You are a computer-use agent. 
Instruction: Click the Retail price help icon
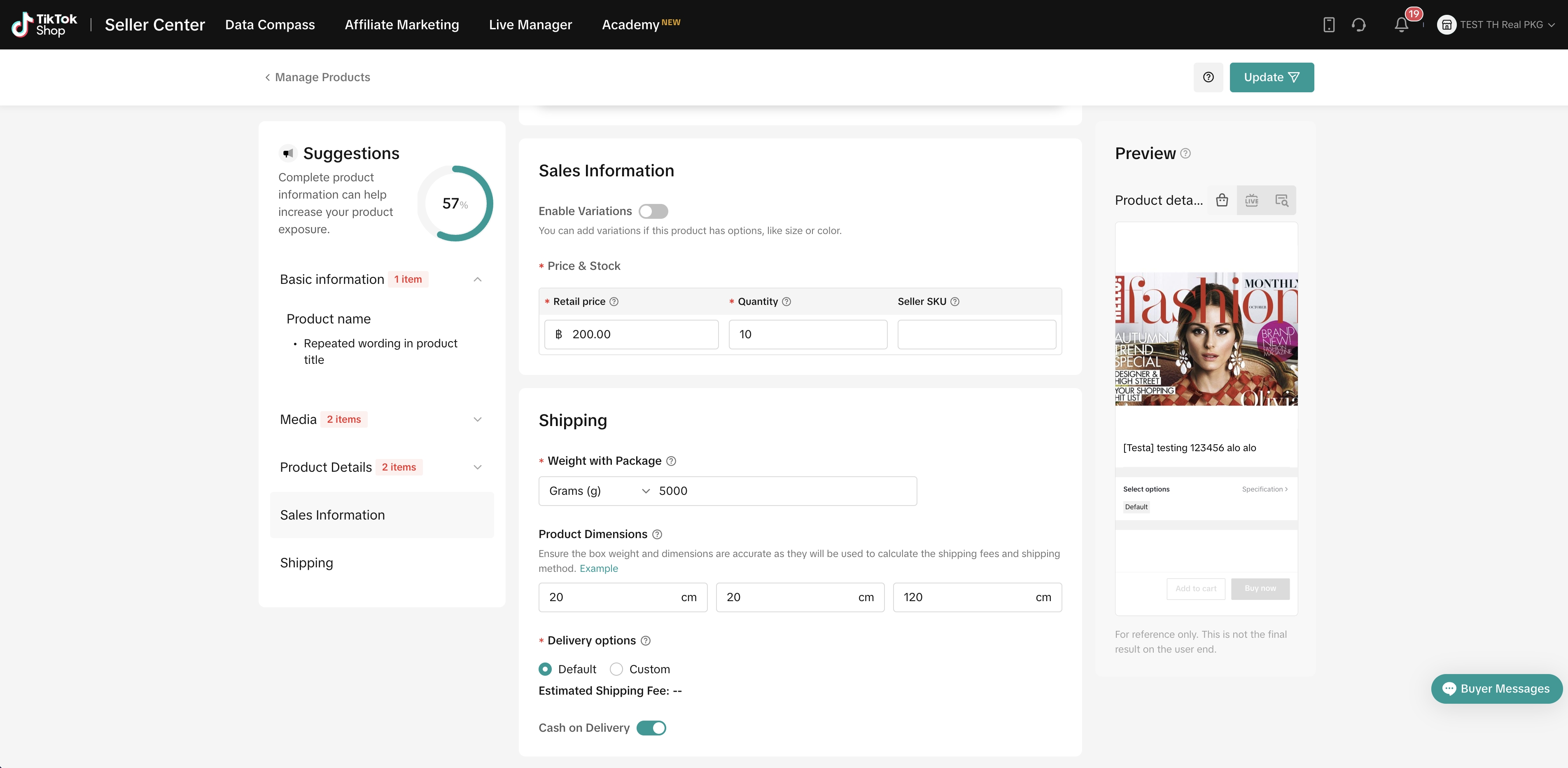(x=614, y=302)
